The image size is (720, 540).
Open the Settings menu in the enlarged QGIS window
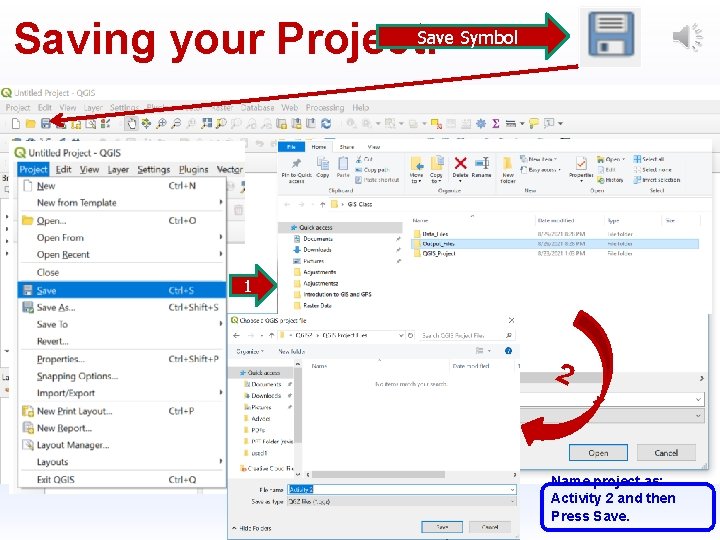(153, 169)
